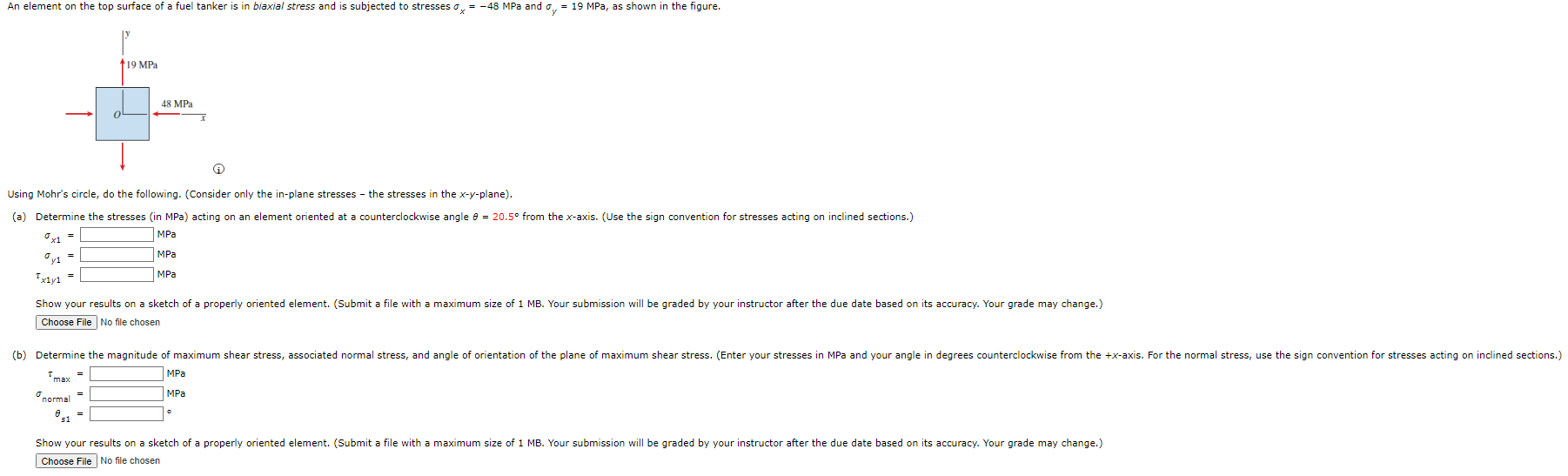Select the θs1 angle input field

(x=127, y=413)
